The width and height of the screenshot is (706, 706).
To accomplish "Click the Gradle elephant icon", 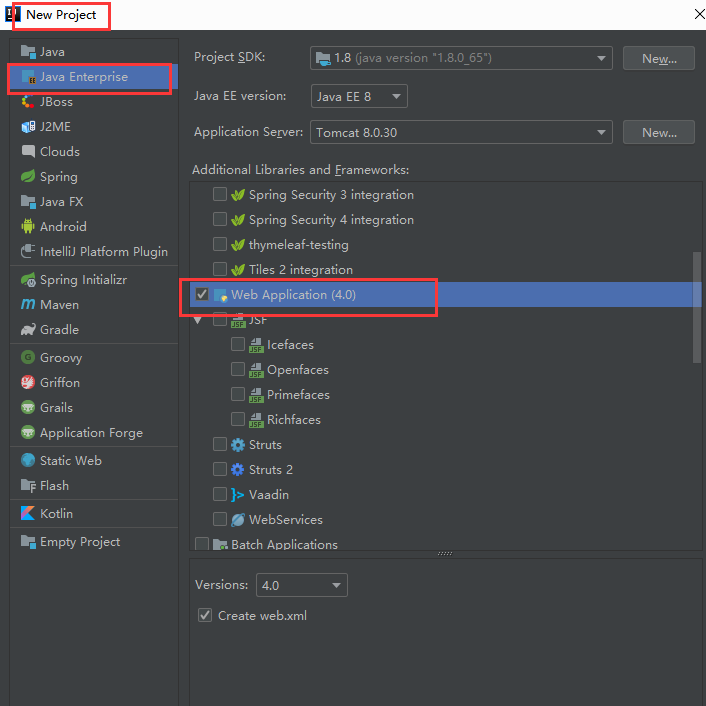I will 28,330.
